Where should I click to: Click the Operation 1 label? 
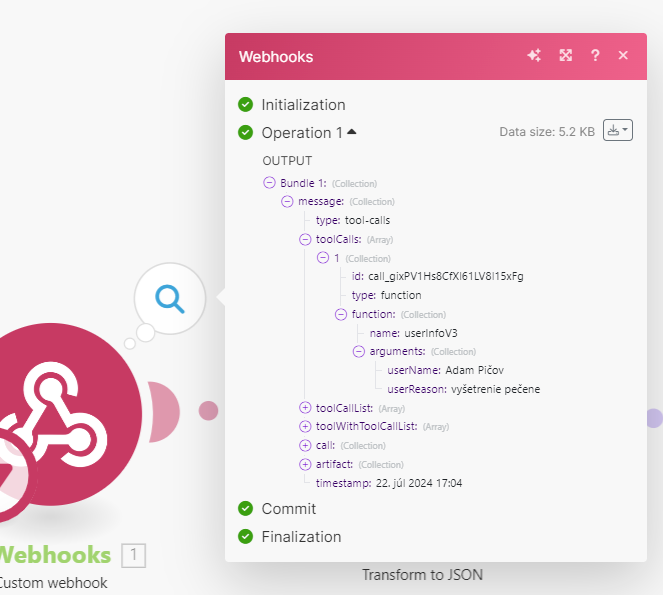coord(302,133)
